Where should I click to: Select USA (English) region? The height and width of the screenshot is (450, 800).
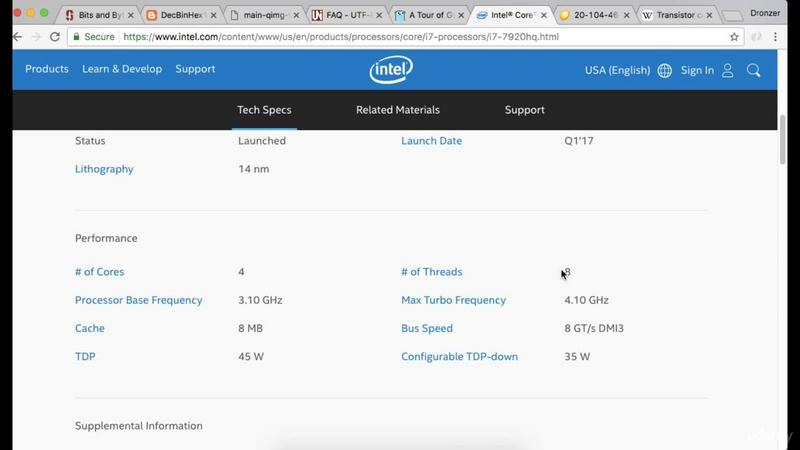point(617,70)
